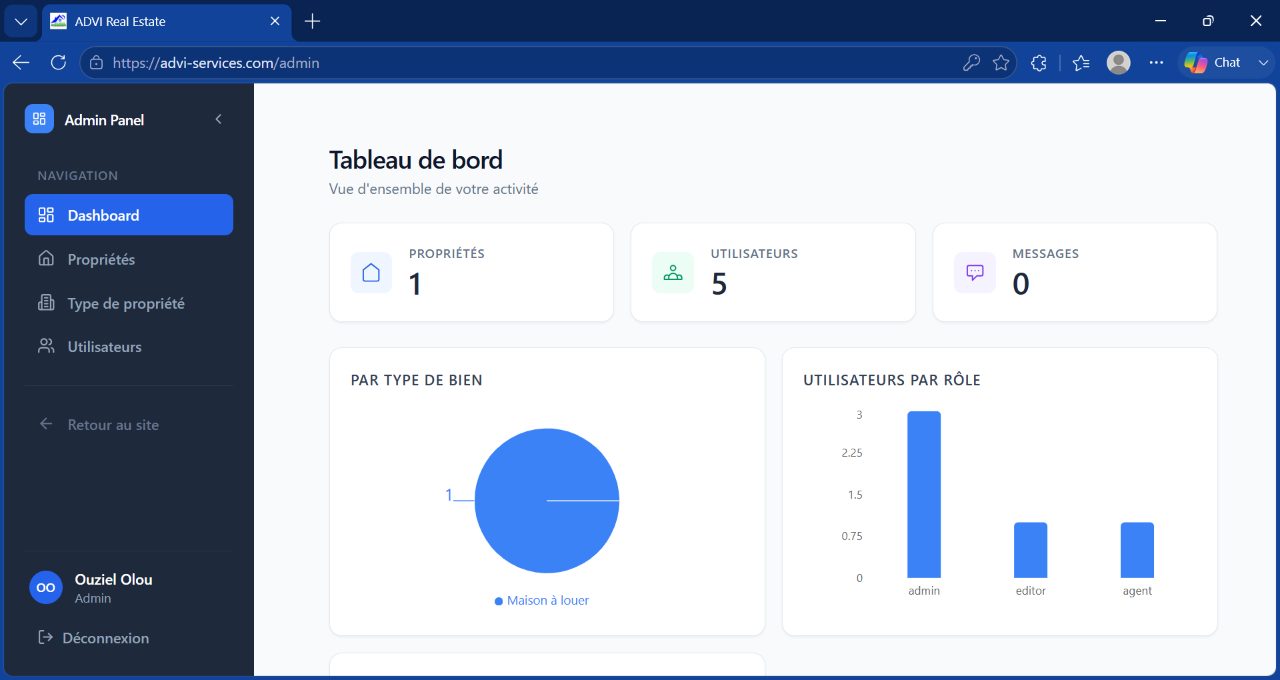Click the admin bar in chart

(x=924, y=494)
